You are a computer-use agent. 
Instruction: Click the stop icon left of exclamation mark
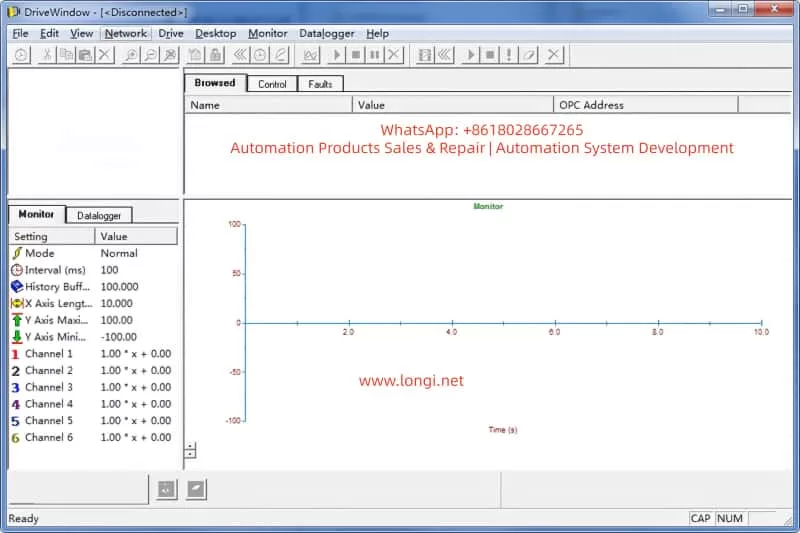click(x=490, y=55)
